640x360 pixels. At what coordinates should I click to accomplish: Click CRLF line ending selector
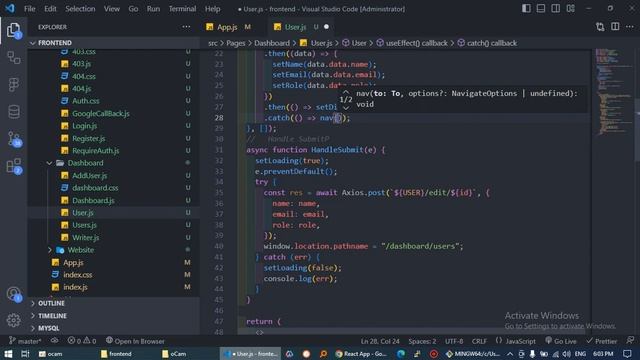[479, 341]
